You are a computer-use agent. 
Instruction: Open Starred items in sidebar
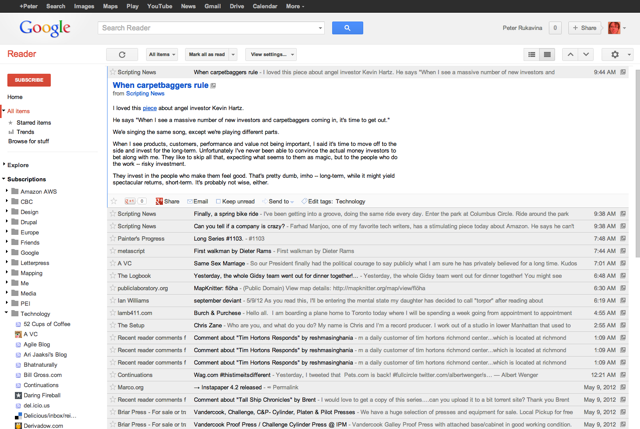pyautogui.click(x=33, y=122)
